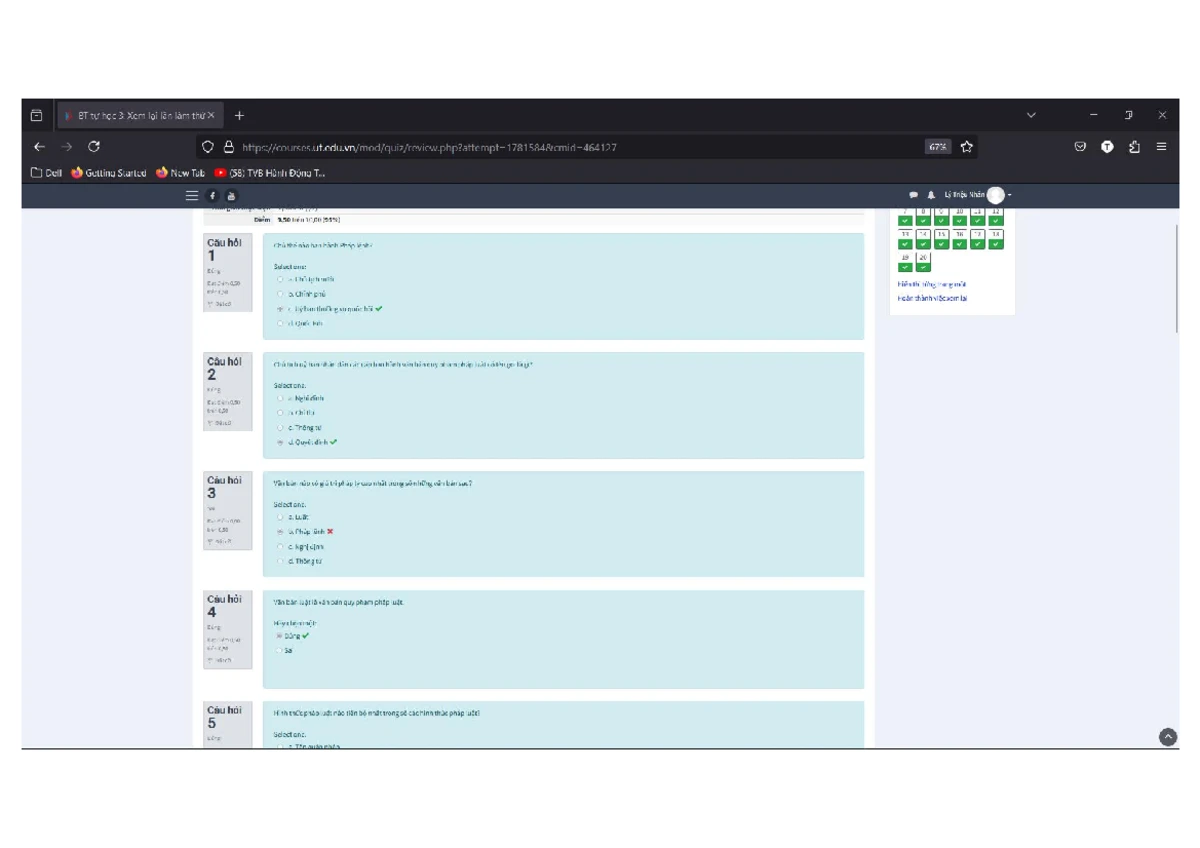Open the 'Getting Started' bookmark

pyautogui.click(x=108, y=173)
